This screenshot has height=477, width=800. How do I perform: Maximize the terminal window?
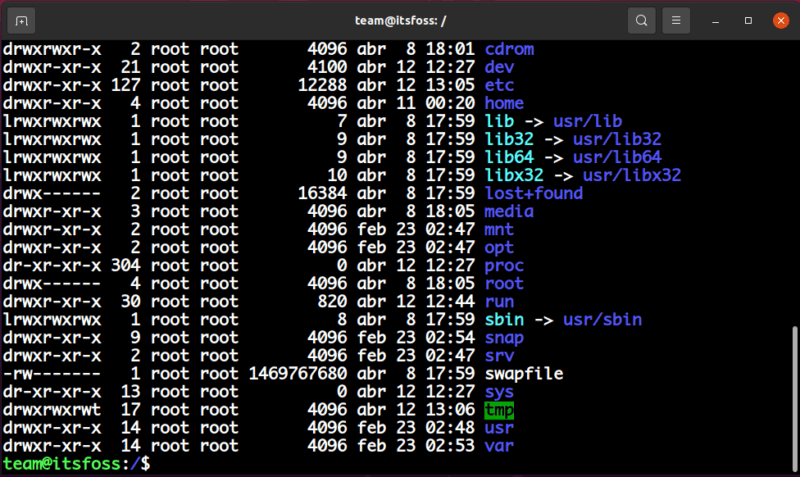748,20
